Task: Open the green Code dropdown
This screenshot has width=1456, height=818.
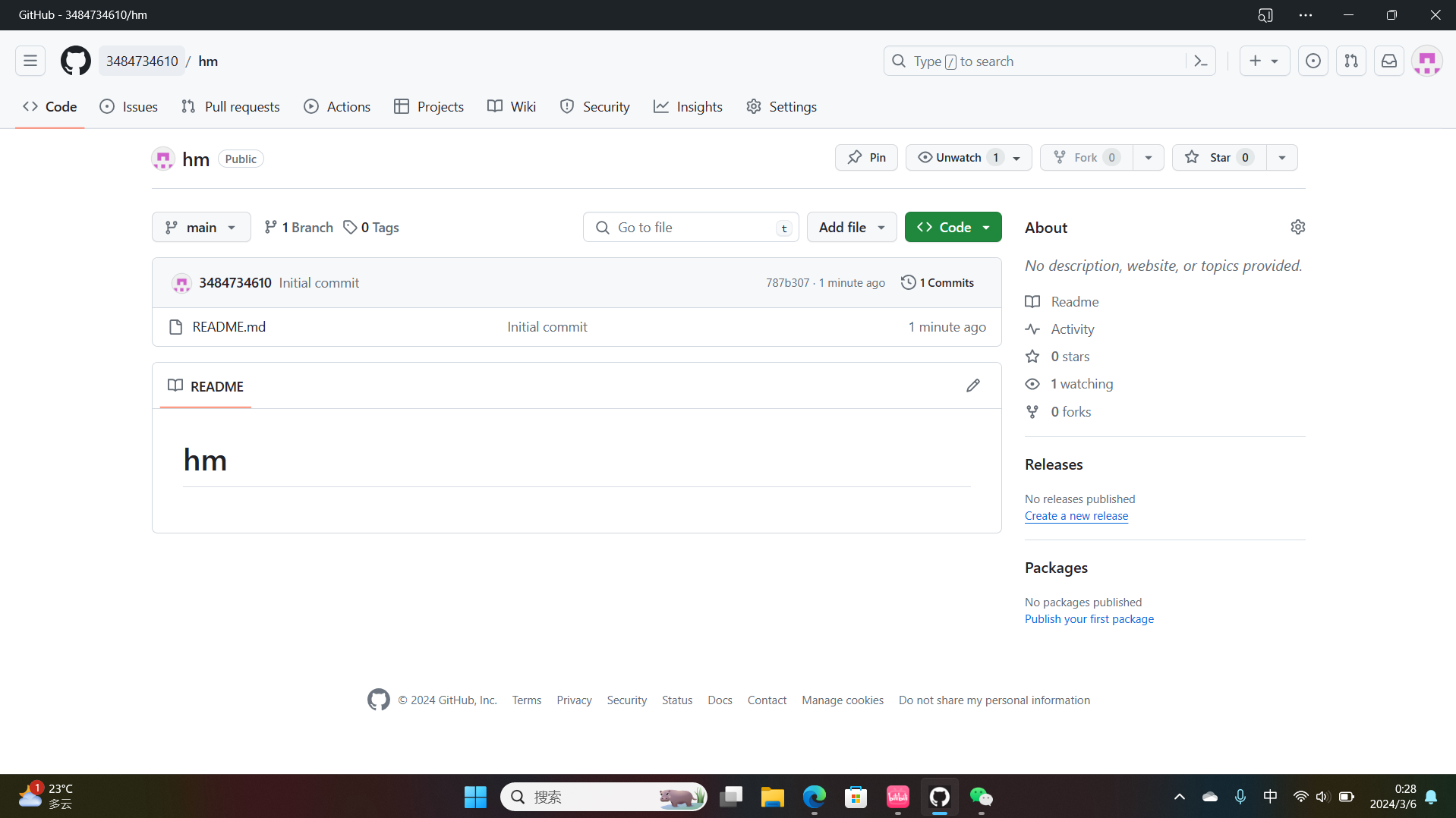Action: tap(953, 227)
